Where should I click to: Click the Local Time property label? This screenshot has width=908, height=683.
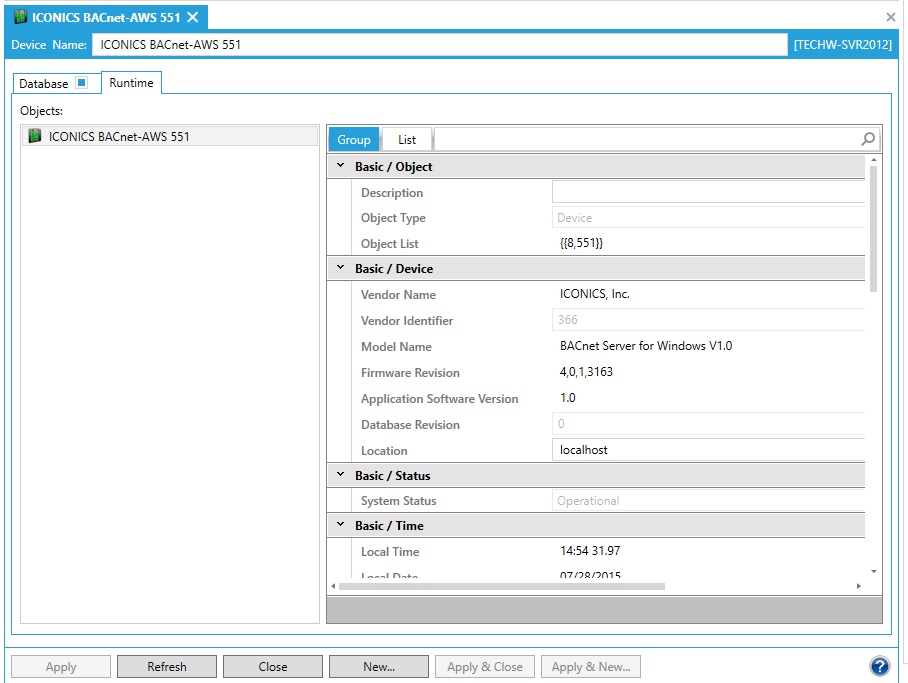coord(390,552)
